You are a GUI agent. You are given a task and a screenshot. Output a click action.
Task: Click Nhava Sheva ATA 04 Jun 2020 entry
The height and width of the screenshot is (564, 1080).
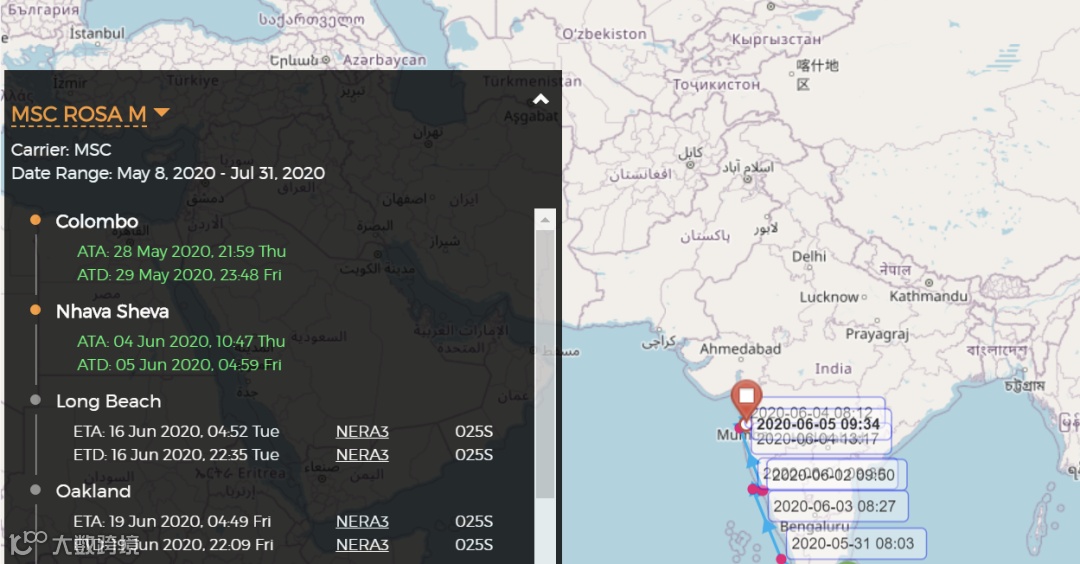tap(181, 342)
